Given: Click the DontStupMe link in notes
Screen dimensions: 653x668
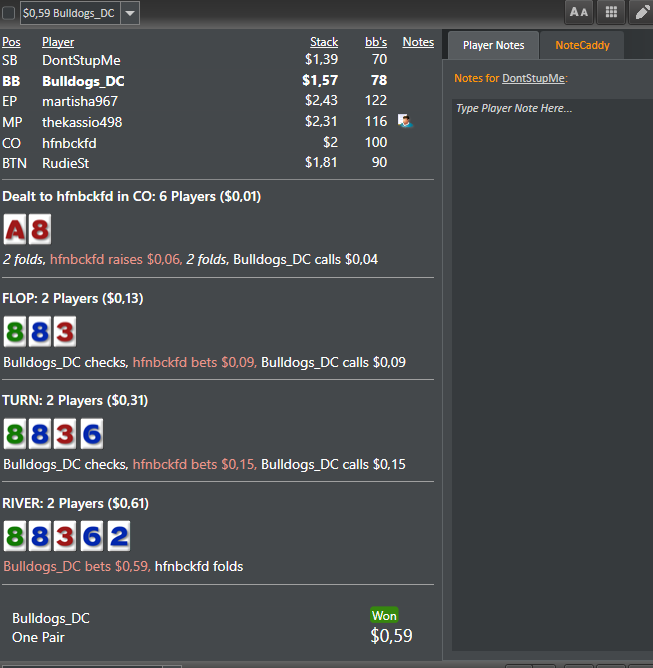Looking at the screenshot, I should point(533,78).
